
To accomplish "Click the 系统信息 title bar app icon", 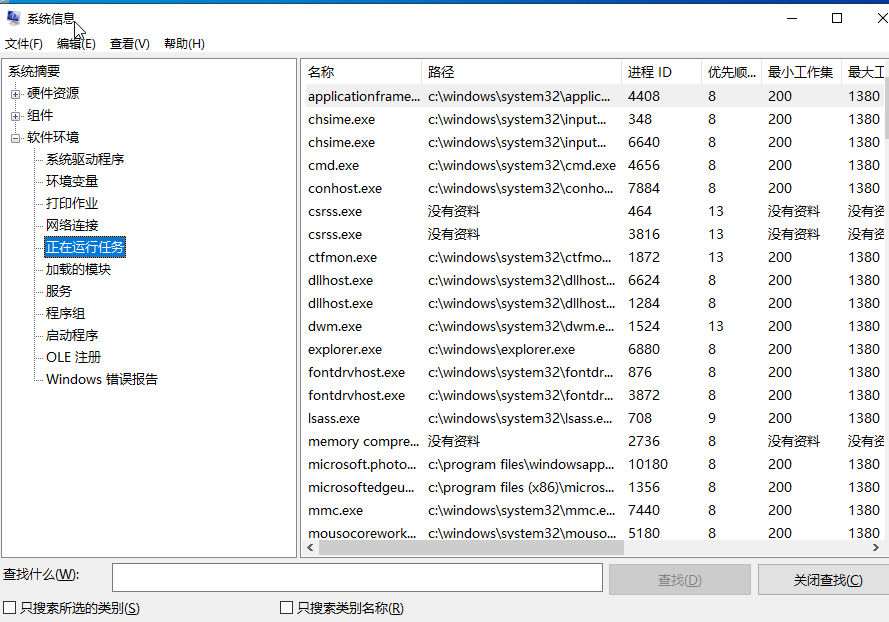I will point(14,18).
